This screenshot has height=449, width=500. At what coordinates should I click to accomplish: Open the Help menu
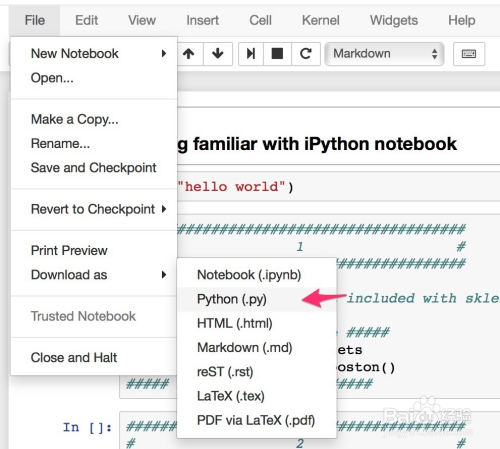462,20
